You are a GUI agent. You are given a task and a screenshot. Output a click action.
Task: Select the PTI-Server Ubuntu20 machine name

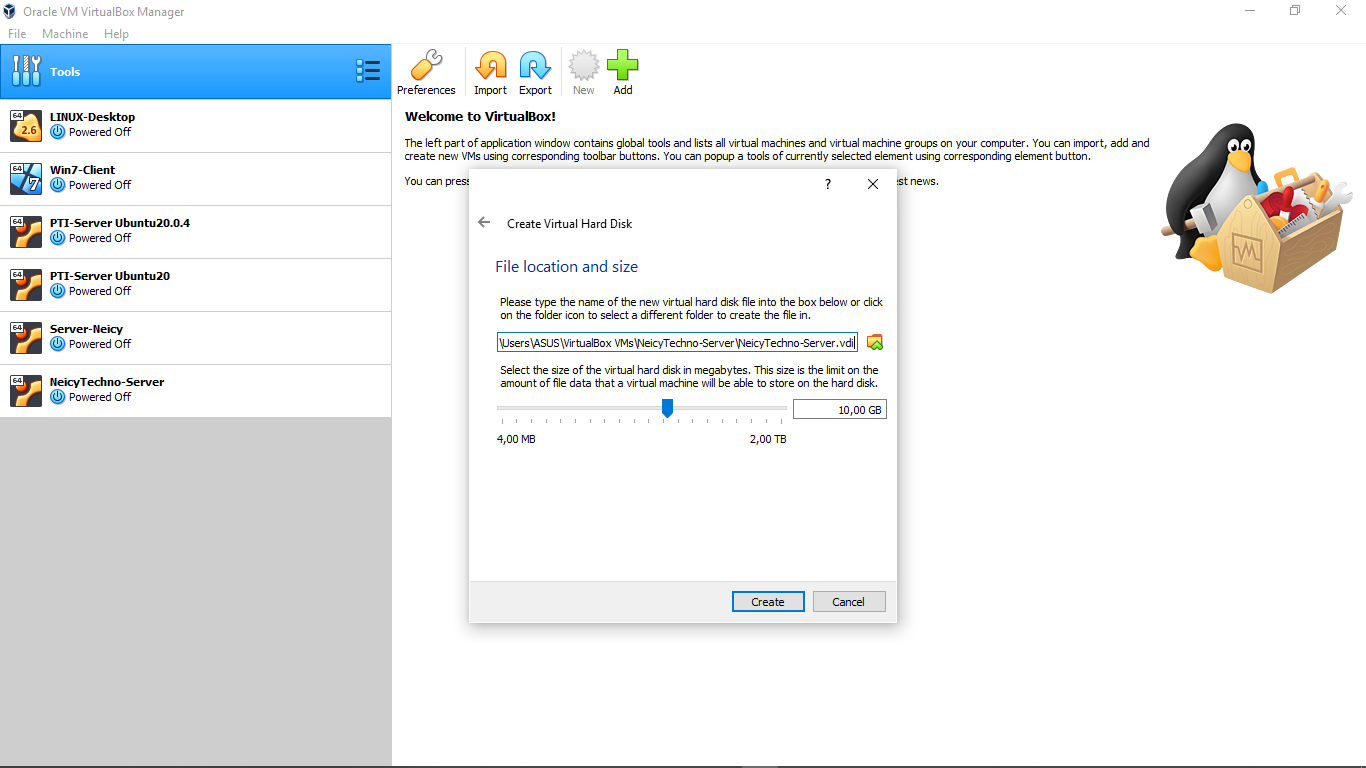point(110,276)
